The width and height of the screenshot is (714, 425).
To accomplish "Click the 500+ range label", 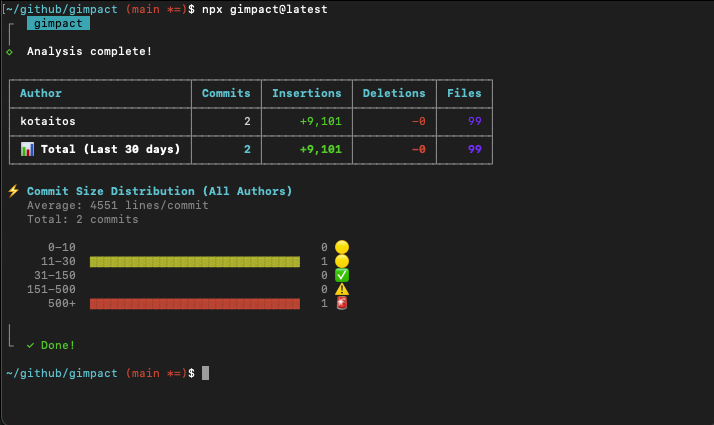I will [x=62, y=303].
